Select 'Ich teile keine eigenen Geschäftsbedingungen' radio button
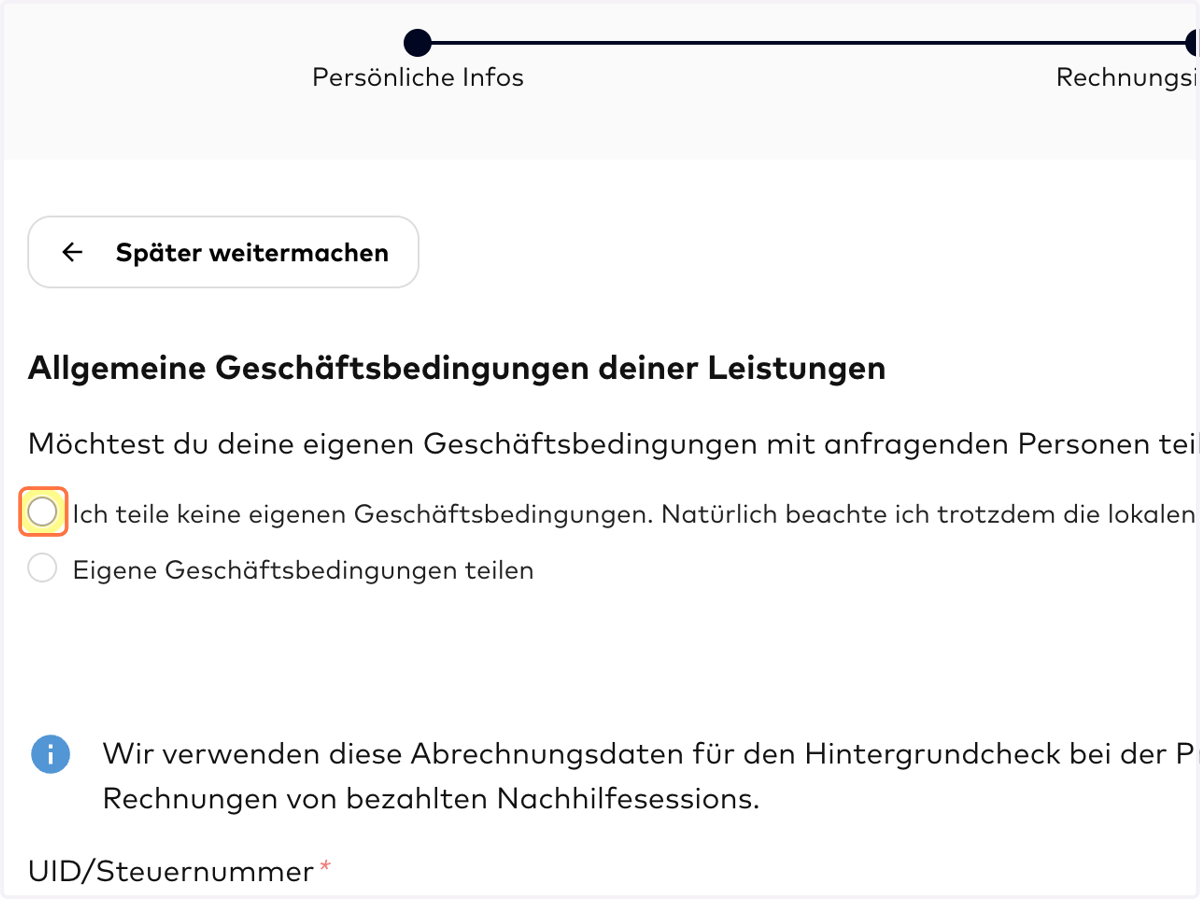 click(43, 513)
